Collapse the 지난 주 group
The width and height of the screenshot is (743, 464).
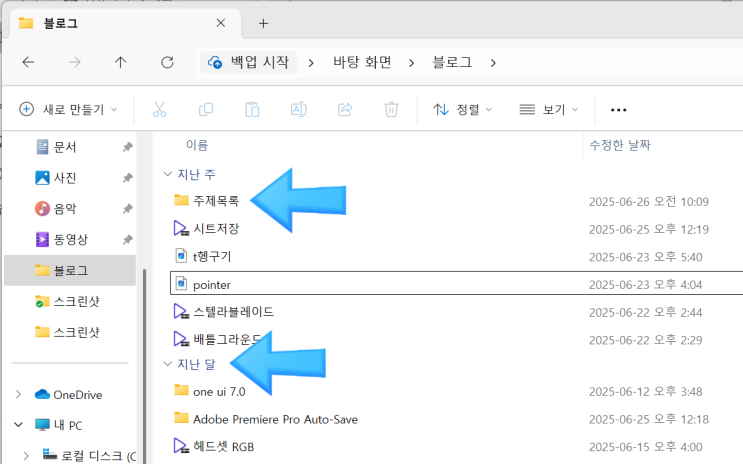[167, 174]
